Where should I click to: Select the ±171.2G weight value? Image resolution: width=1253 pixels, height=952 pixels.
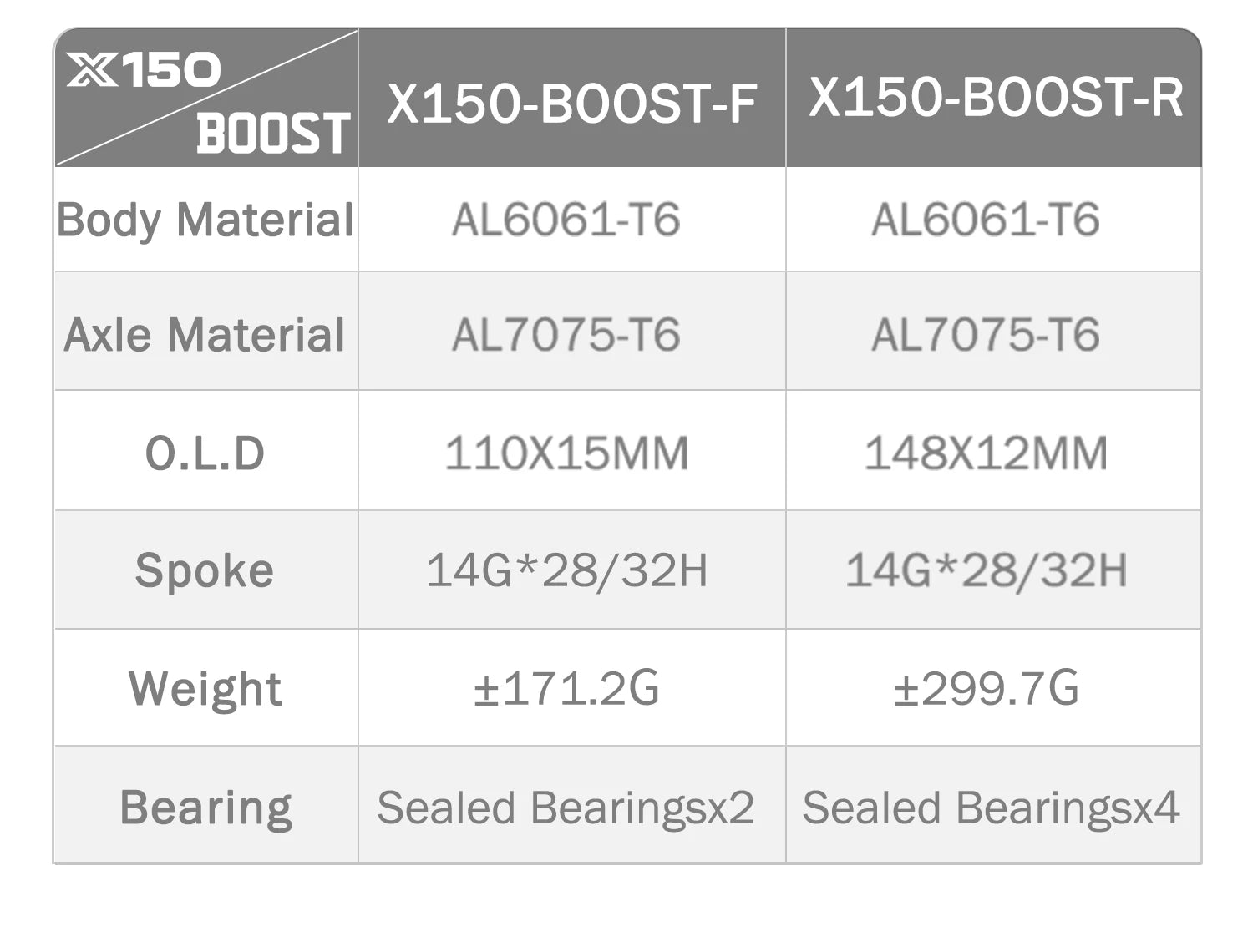(566, 689)
